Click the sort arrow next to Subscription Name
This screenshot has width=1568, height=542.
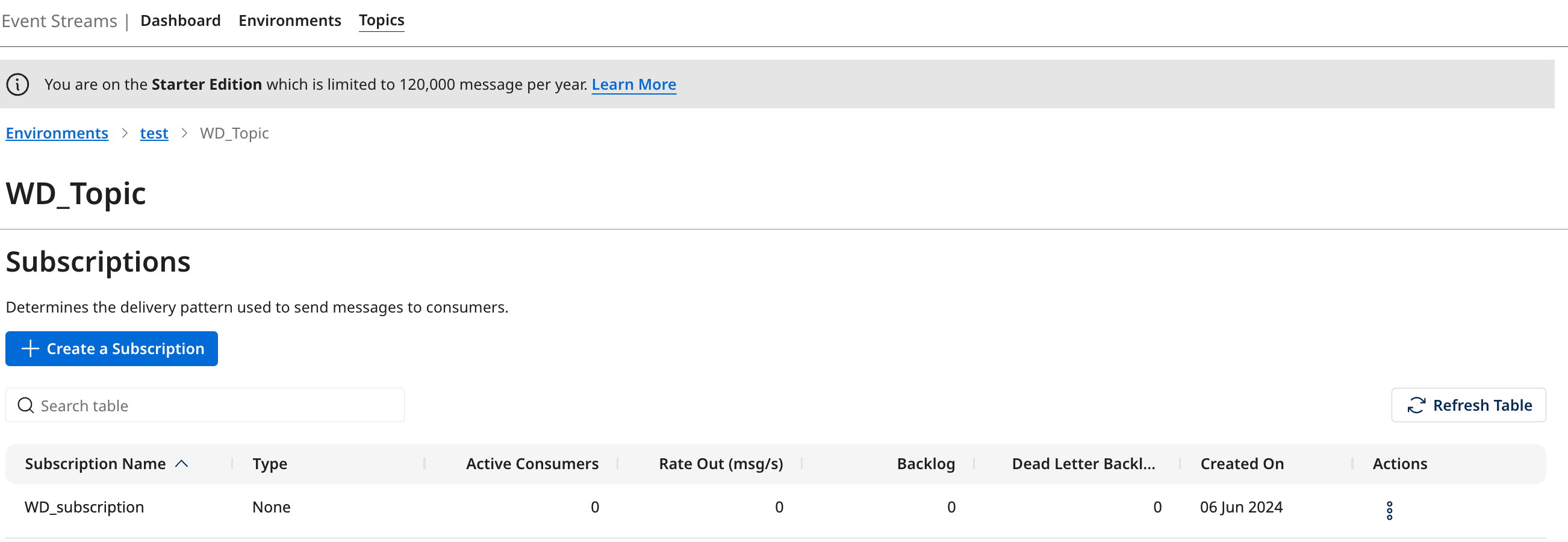(x=181, y=464)
